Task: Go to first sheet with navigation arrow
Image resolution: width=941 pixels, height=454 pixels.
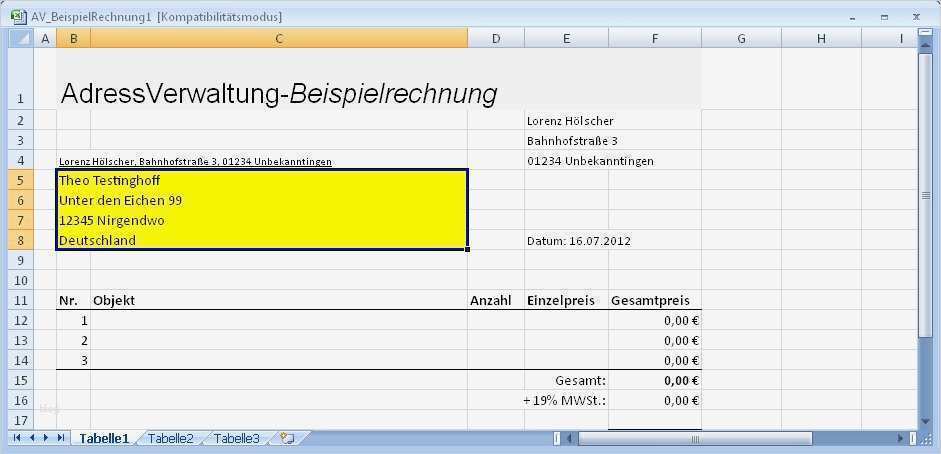Action: click(x=17, y=438)
